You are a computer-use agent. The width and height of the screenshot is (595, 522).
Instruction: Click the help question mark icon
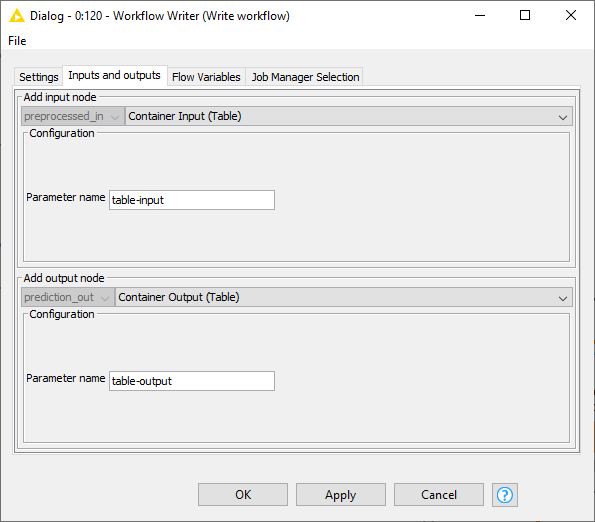(x=505, y=495)
